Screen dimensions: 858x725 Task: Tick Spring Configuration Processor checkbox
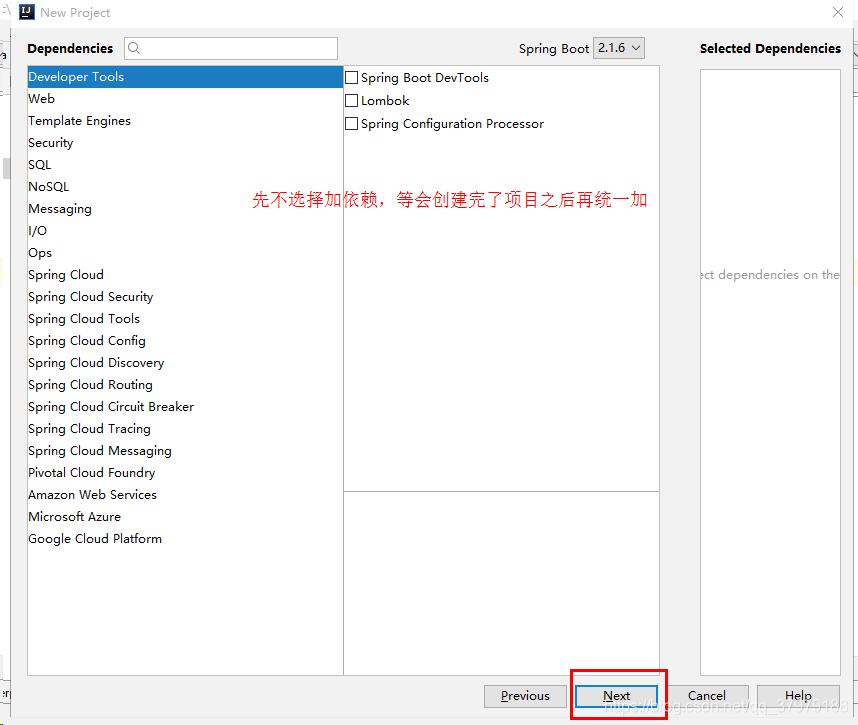tap(352, 124)
